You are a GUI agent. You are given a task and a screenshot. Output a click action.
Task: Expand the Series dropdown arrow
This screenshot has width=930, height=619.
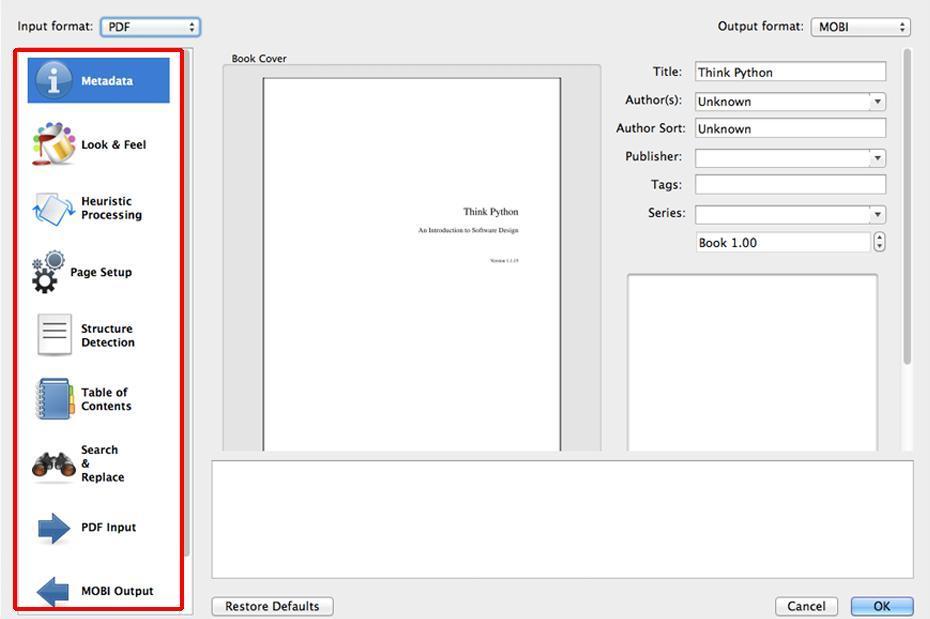tap(877, 214)
